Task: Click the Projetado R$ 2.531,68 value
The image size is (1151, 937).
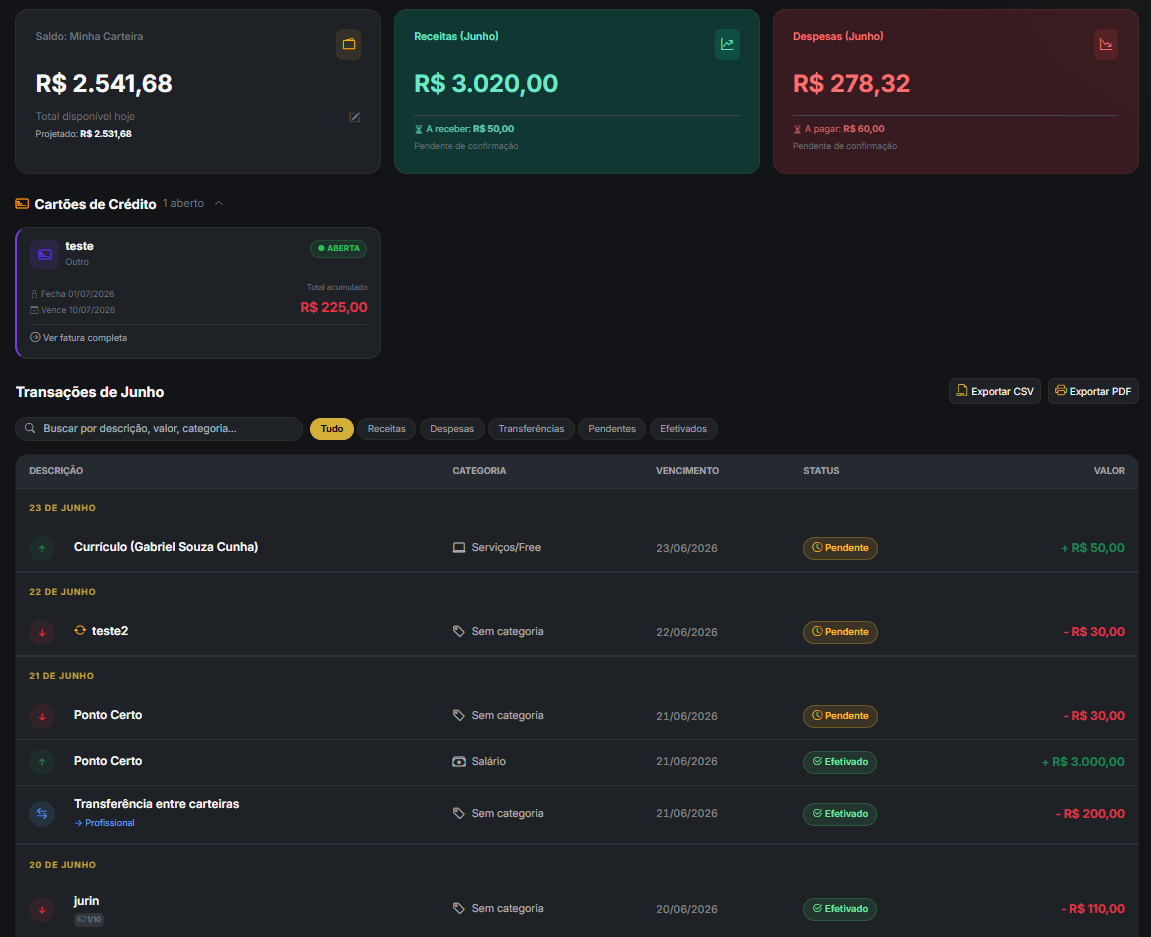Action: (x=106, y=134)
